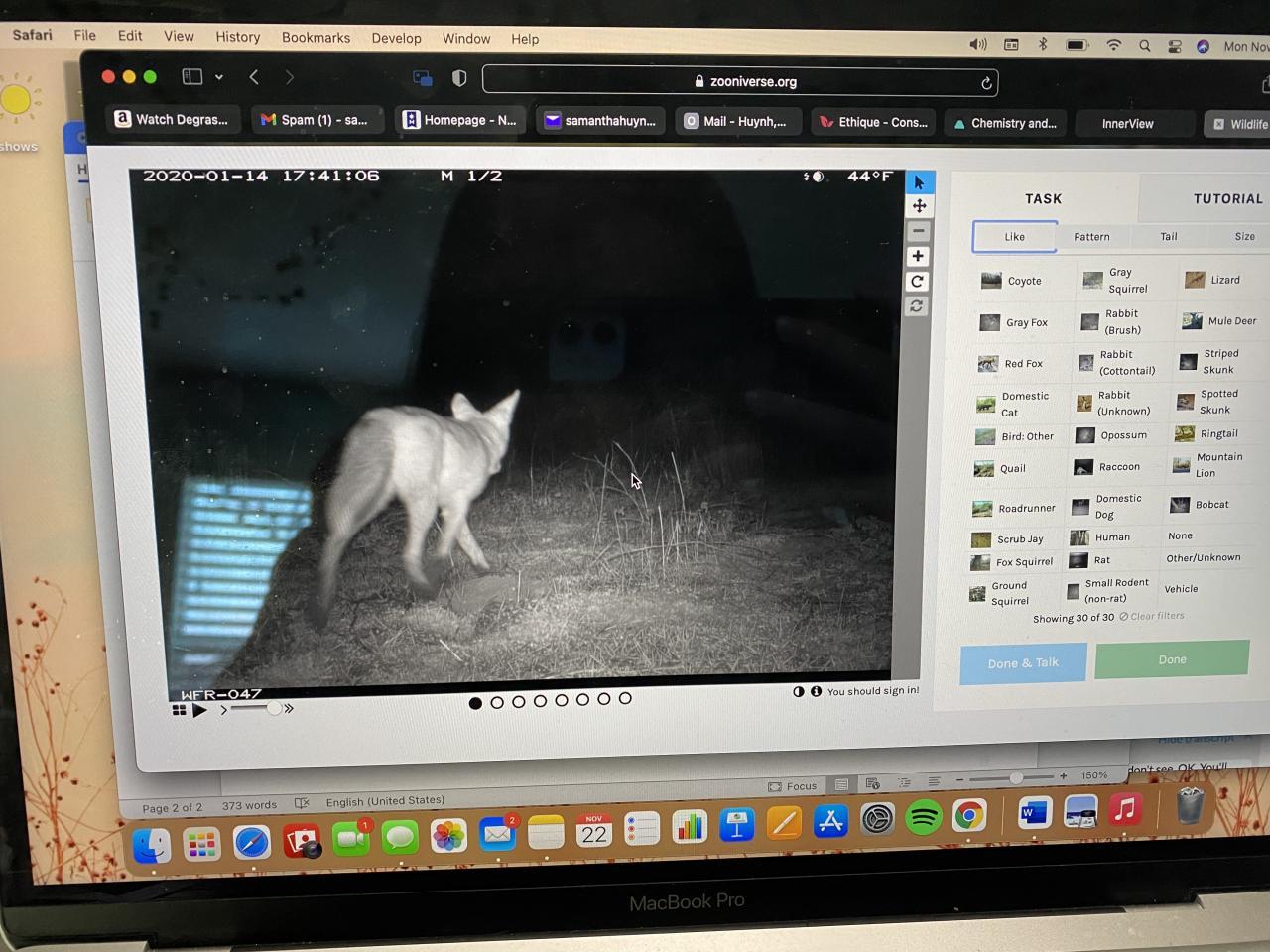Open subject info icon below viewer
Image resolution: width=1270 pixels, height=952 pixels.
pyautogui.click(x=816, y=691)
